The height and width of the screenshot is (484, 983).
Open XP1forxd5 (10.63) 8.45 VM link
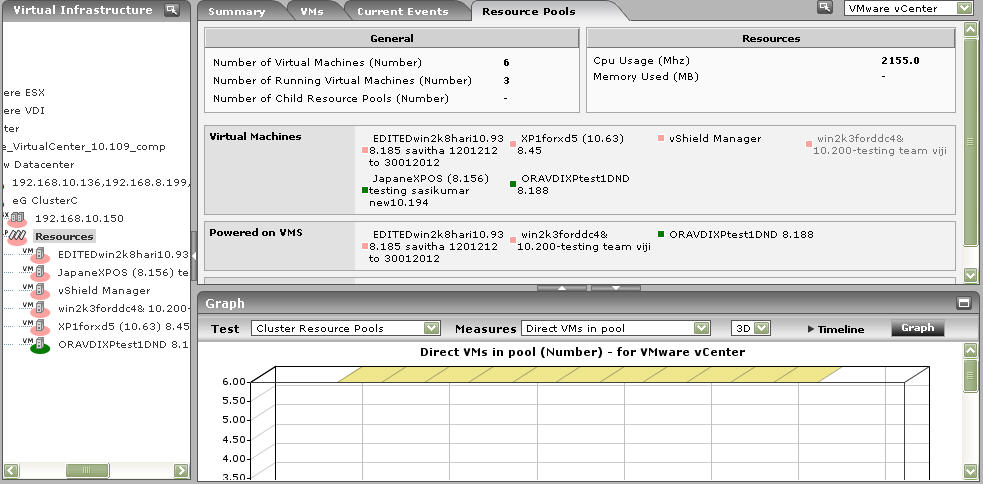coord(570,144)
